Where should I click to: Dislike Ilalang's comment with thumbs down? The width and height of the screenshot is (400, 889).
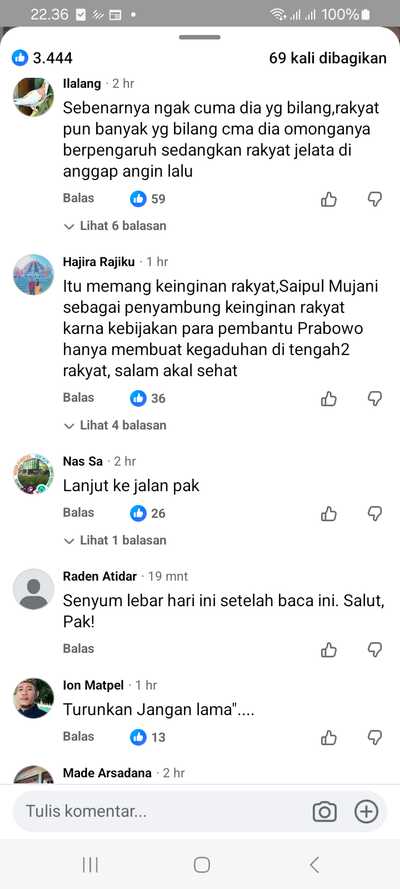pos(375,199)
